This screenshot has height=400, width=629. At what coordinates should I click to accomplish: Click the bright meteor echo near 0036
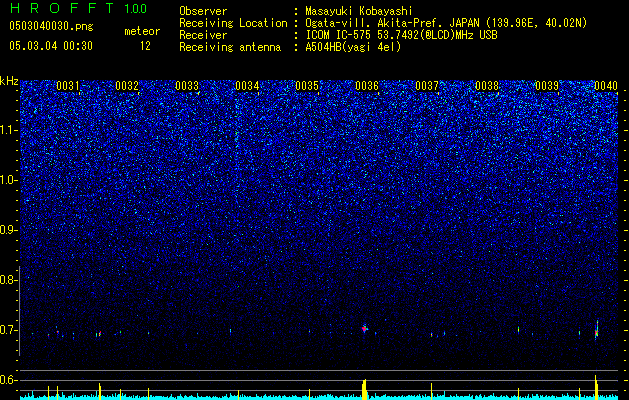pos(365,329)
